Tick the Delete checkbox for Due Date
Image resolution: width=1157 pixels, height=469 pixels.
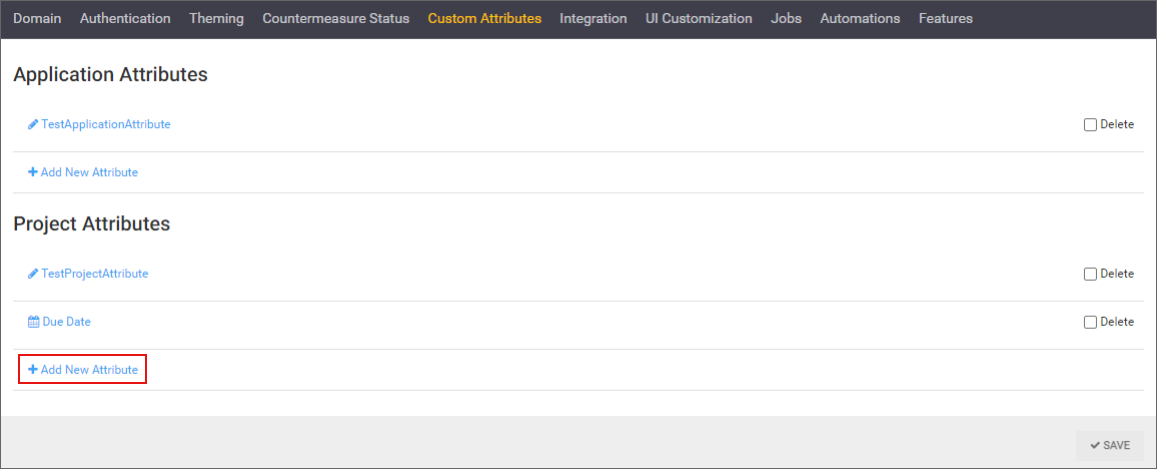pyautogui.click(x=1090, y=322)
